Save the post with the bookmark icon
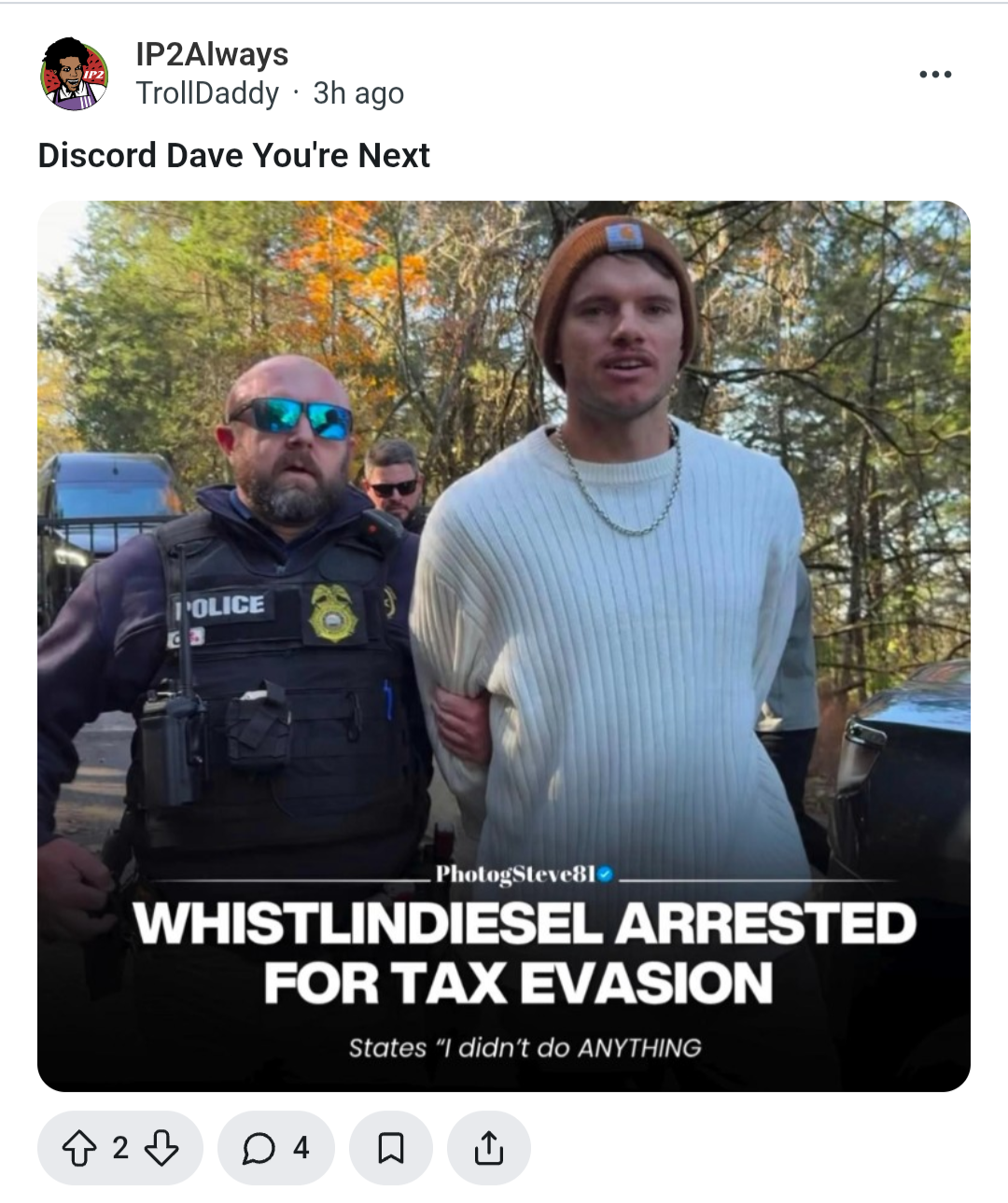 pos(391,1148)
